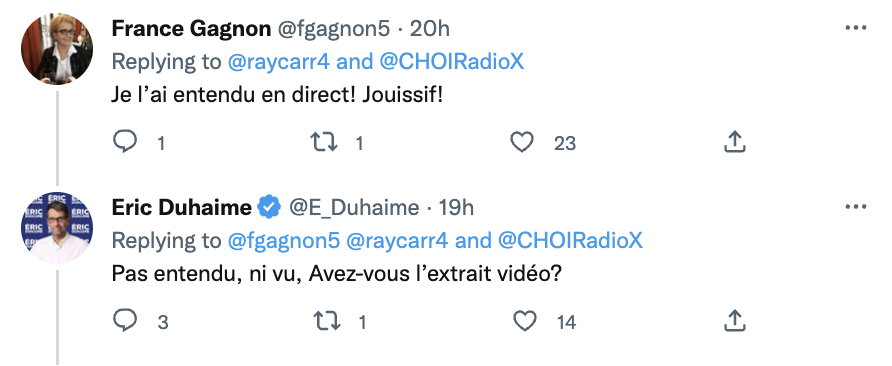Open France Gagnon's profile picture

click(x=57, y=49)
